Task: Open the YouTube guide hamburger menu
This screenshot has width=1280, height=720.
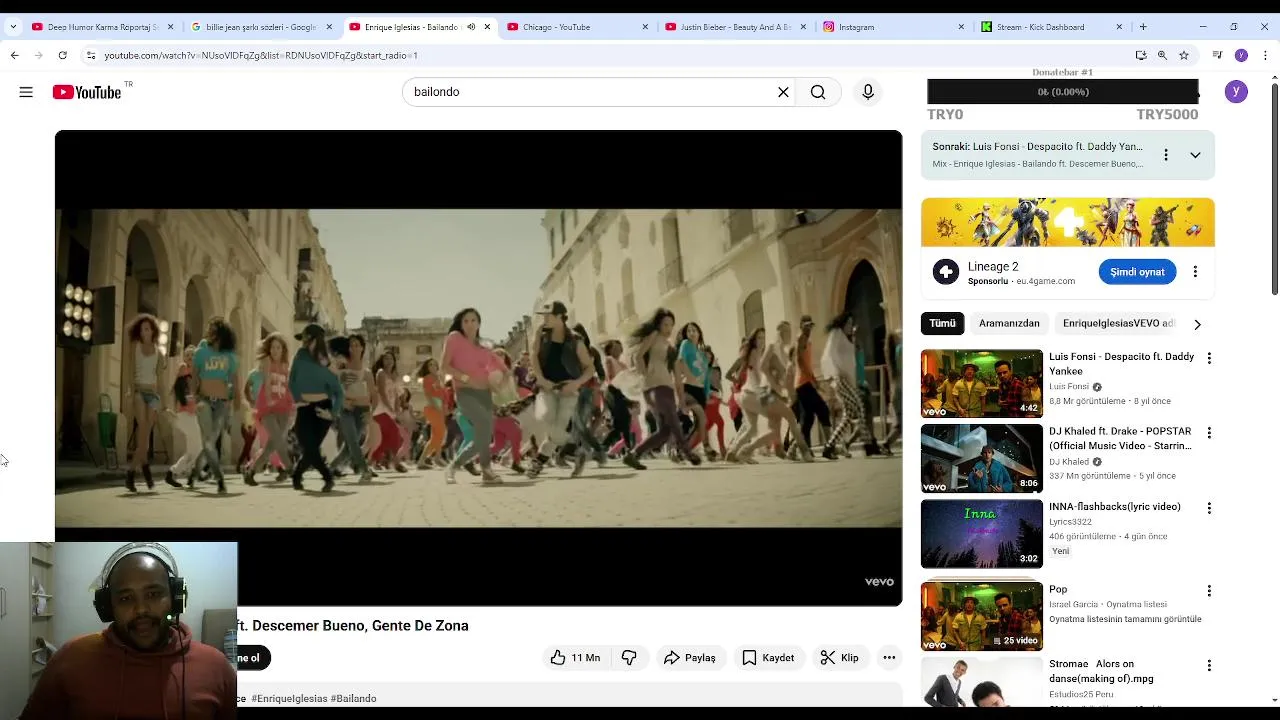Action: (x=26, y=92)
